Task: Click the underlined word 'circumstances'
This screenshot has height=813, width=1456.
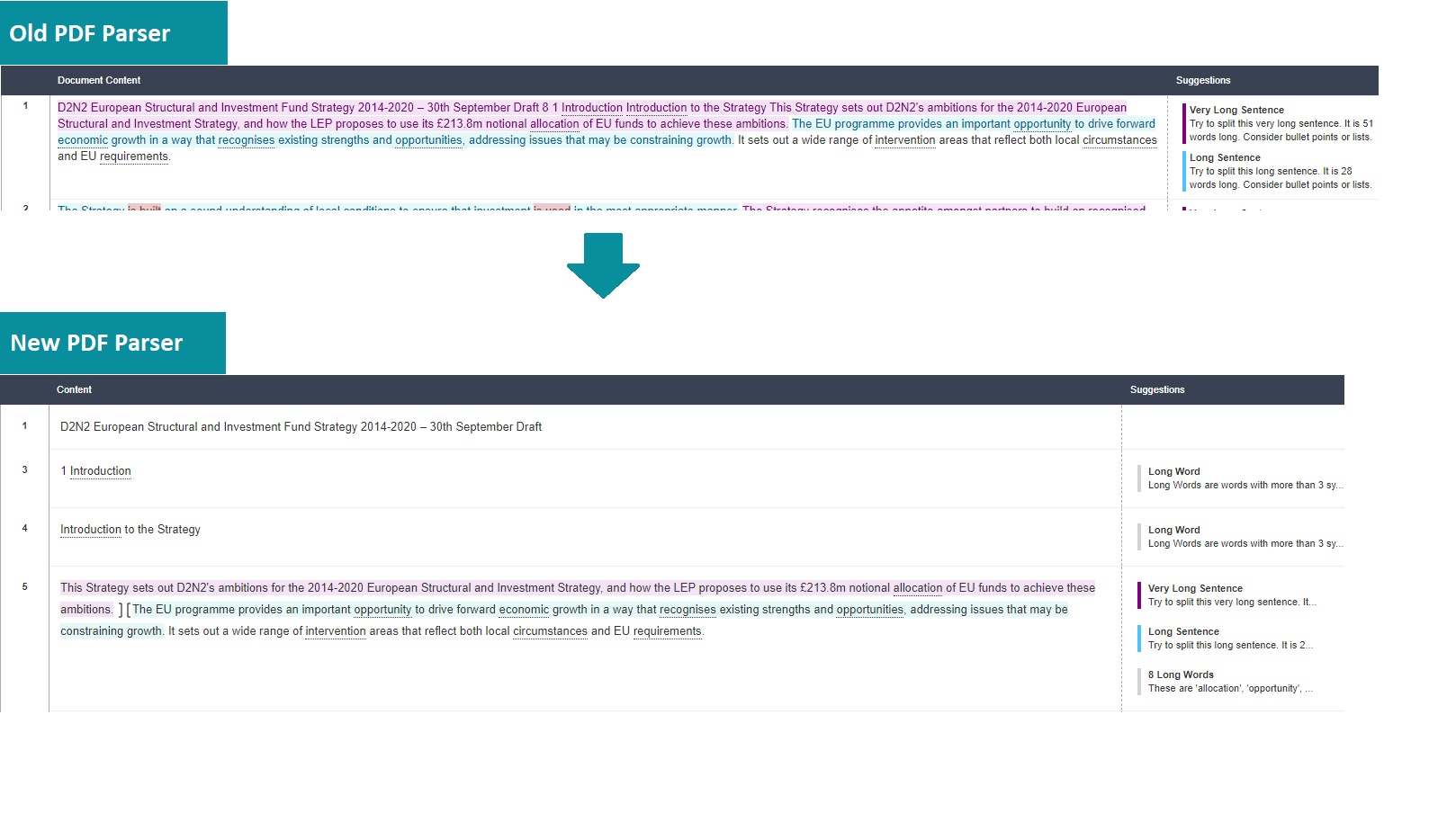Action: [x=551, y=630]
